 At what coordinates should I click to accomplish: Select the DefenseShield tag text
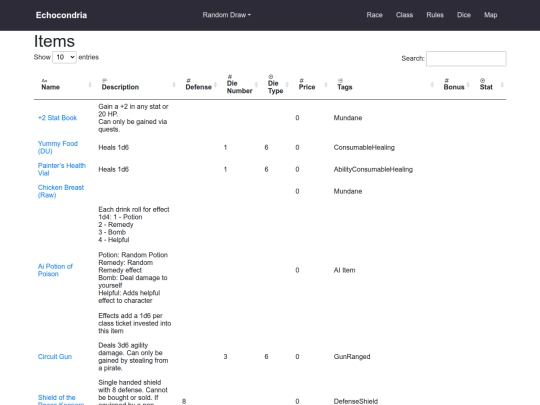356,401
